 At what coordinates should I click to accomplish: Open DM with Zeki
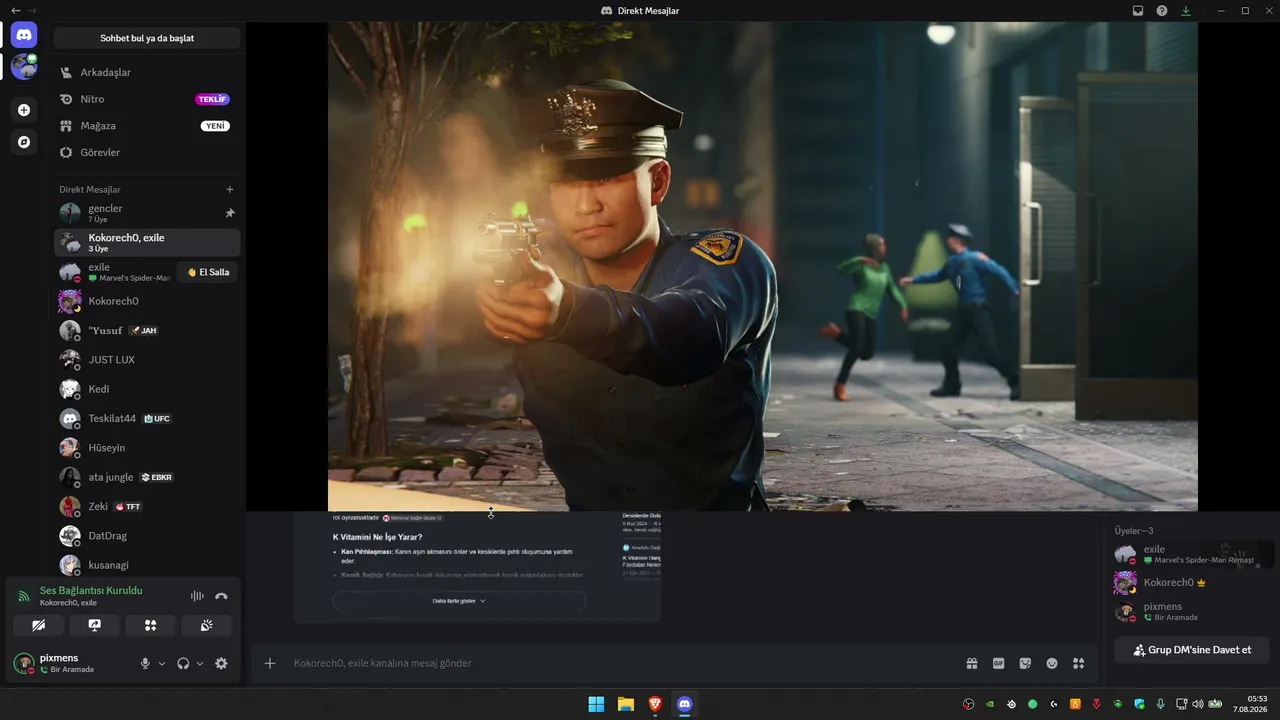[147, 506]
